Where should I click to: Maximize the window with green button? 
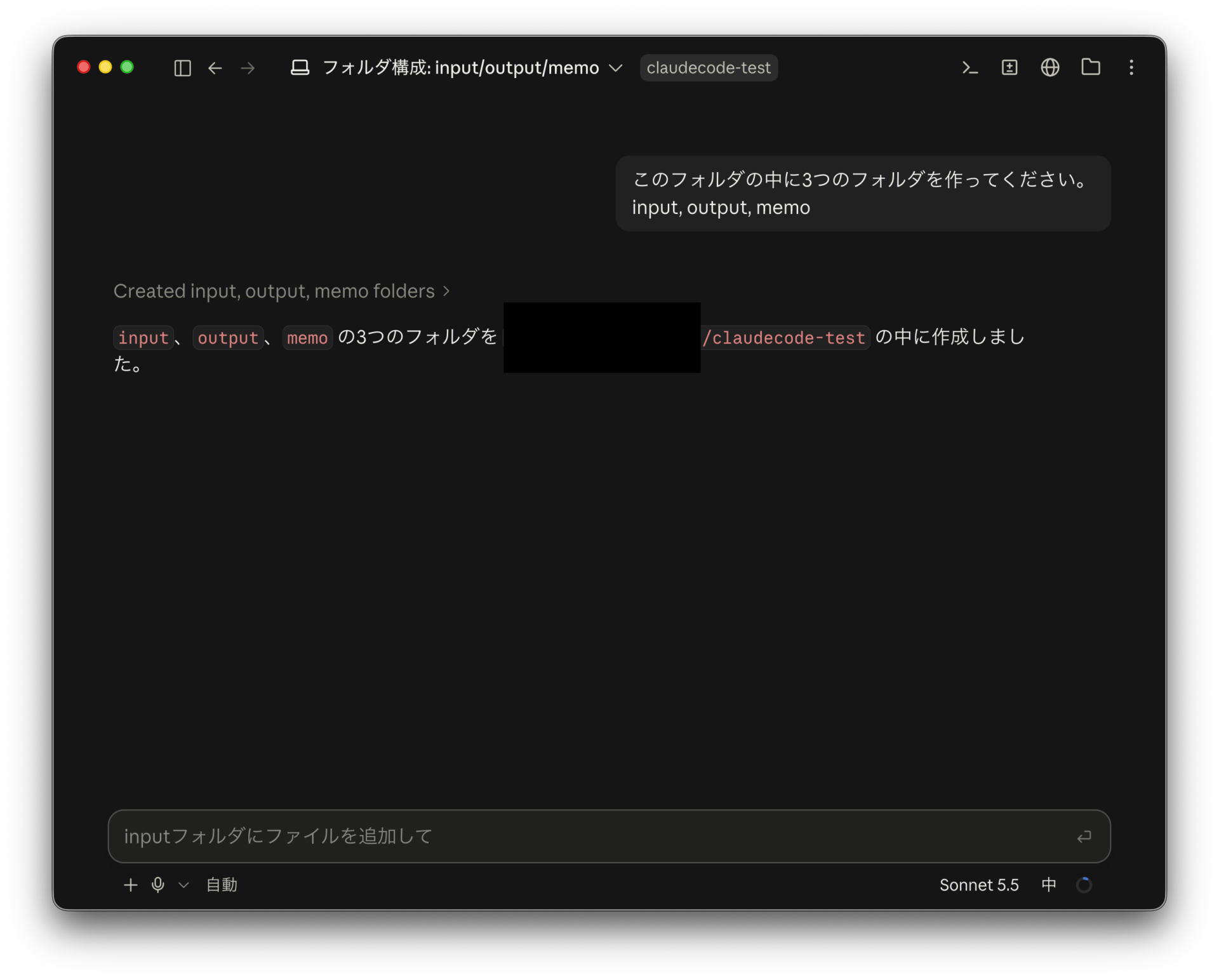pos(127,67)
